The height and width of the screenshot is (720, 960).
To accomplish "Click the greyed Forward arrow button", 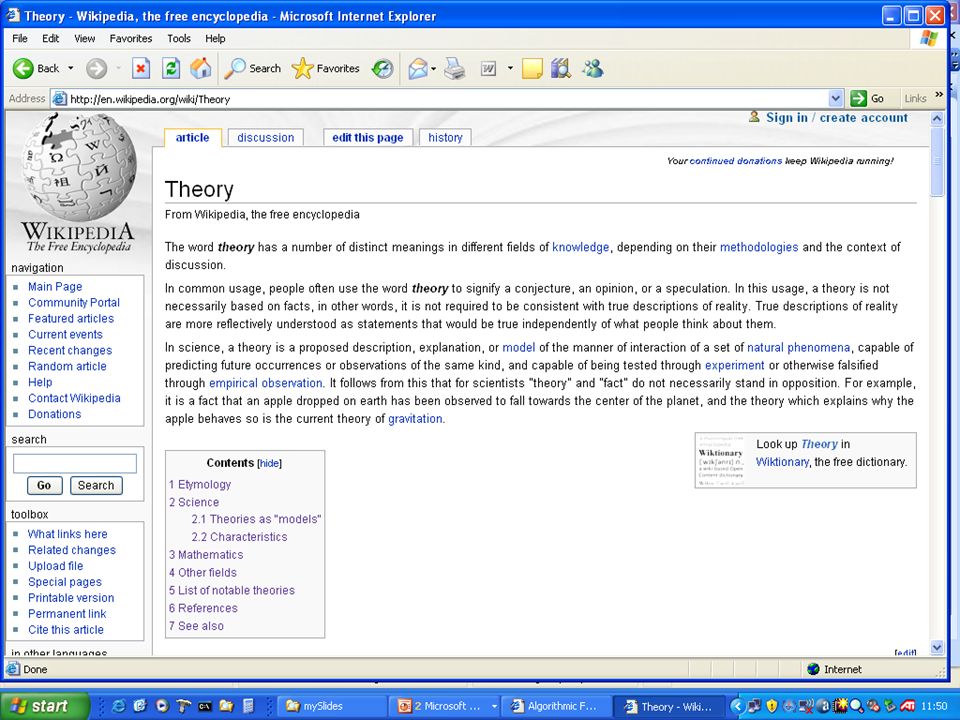I will click(x=96, y=69).
